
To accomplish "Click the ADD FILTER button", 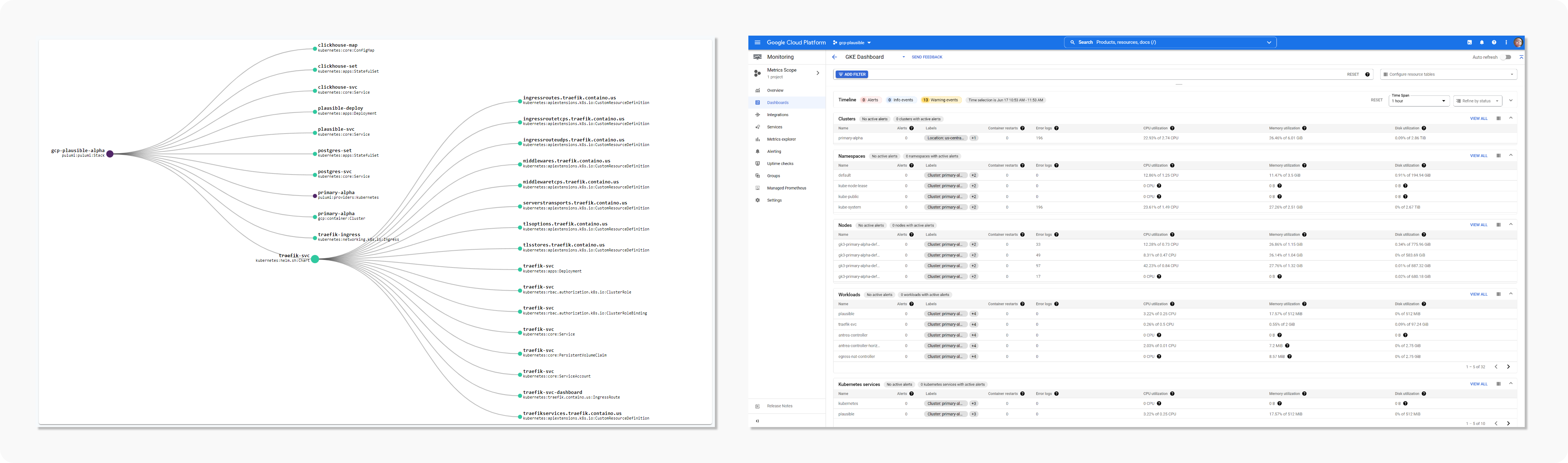I will tap(852, 74).
